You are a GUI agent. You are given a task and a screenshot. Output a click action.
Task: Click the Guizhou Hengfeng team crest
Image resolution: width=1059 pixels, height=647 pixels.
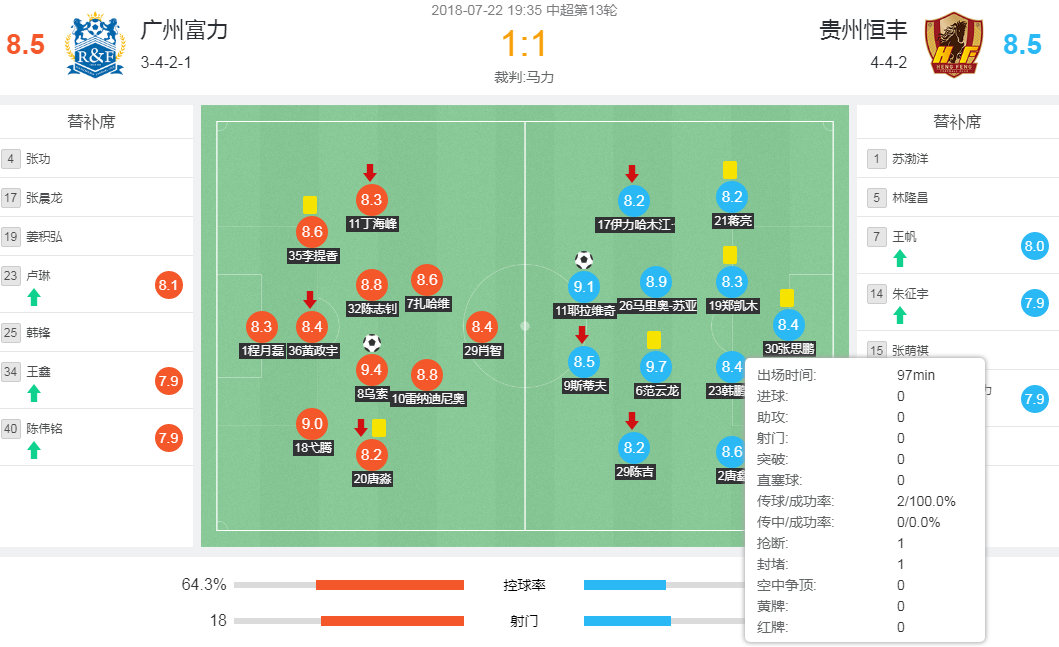(953, 45)
